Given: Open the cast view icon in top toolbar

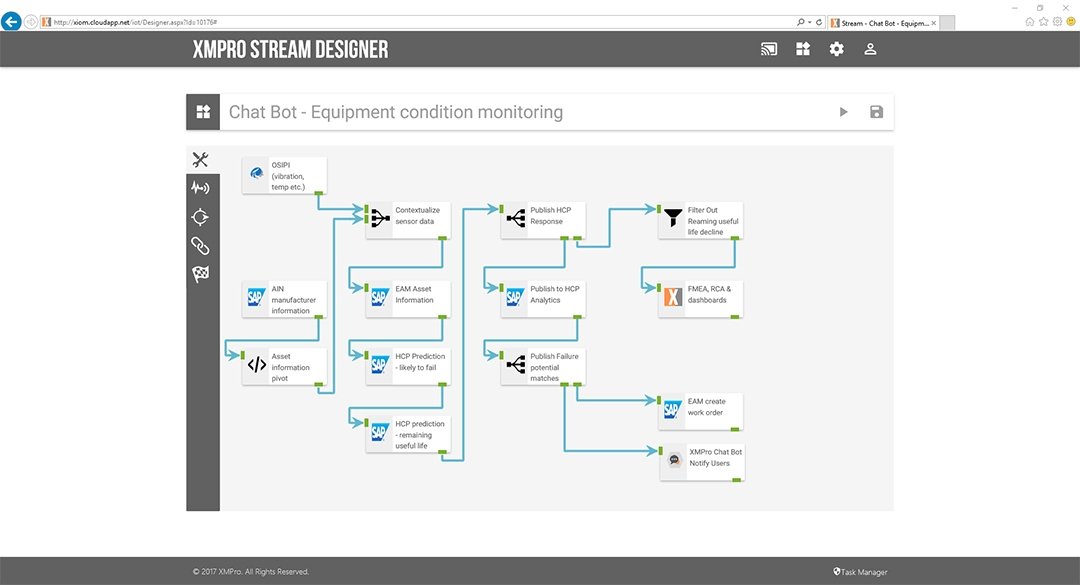Looking at the screenshot, I should pos(768,48).
